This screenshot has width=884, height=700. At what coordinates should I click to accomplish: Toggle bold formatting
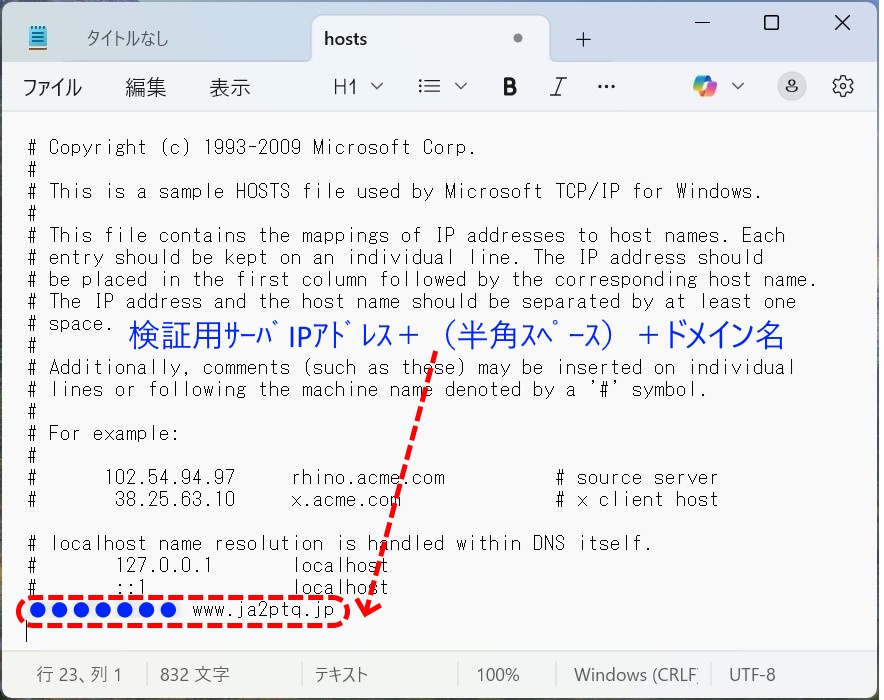pos(510,86)
